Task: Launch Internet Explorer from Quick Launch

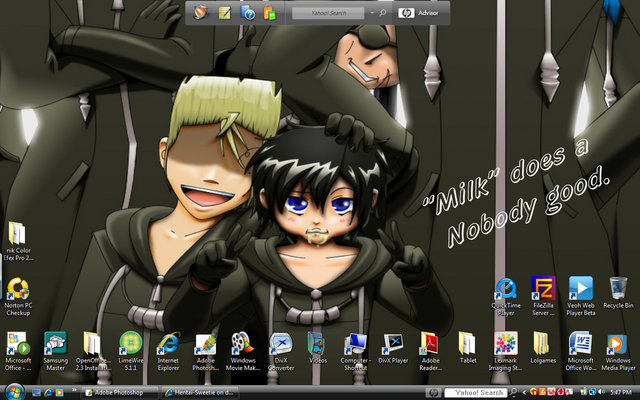Action: pyautogui.click(x=48, y=393)
